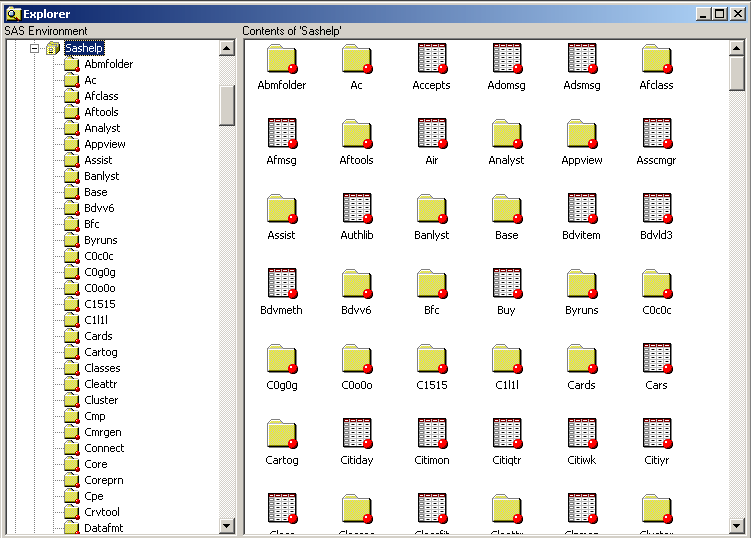Click the C0c0c label in contents pane
This screenshot has height=538, width=751.
(657, 310)
